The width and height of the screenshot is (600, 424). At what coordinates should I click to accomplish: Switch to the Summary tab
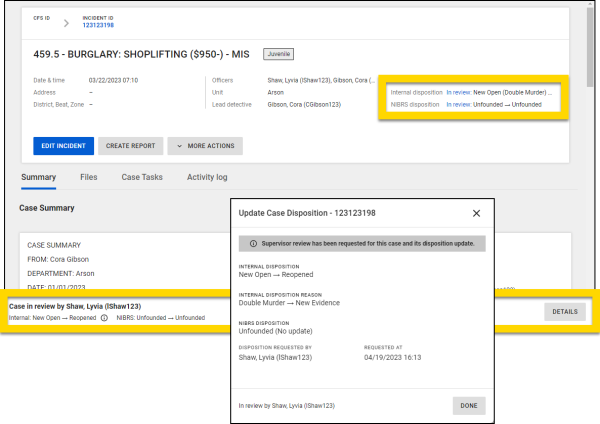pyautogui.click(x=38, y=177)
